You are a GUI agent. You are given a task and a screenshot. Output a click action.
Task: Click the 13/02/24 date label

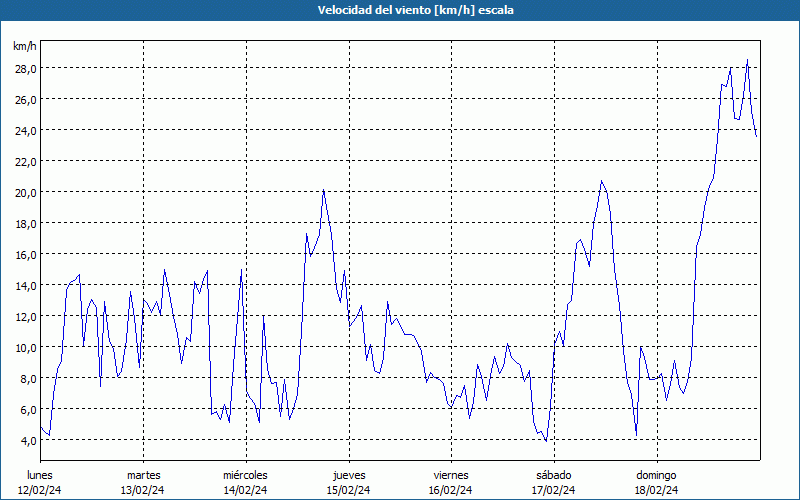tap(143, 490)
